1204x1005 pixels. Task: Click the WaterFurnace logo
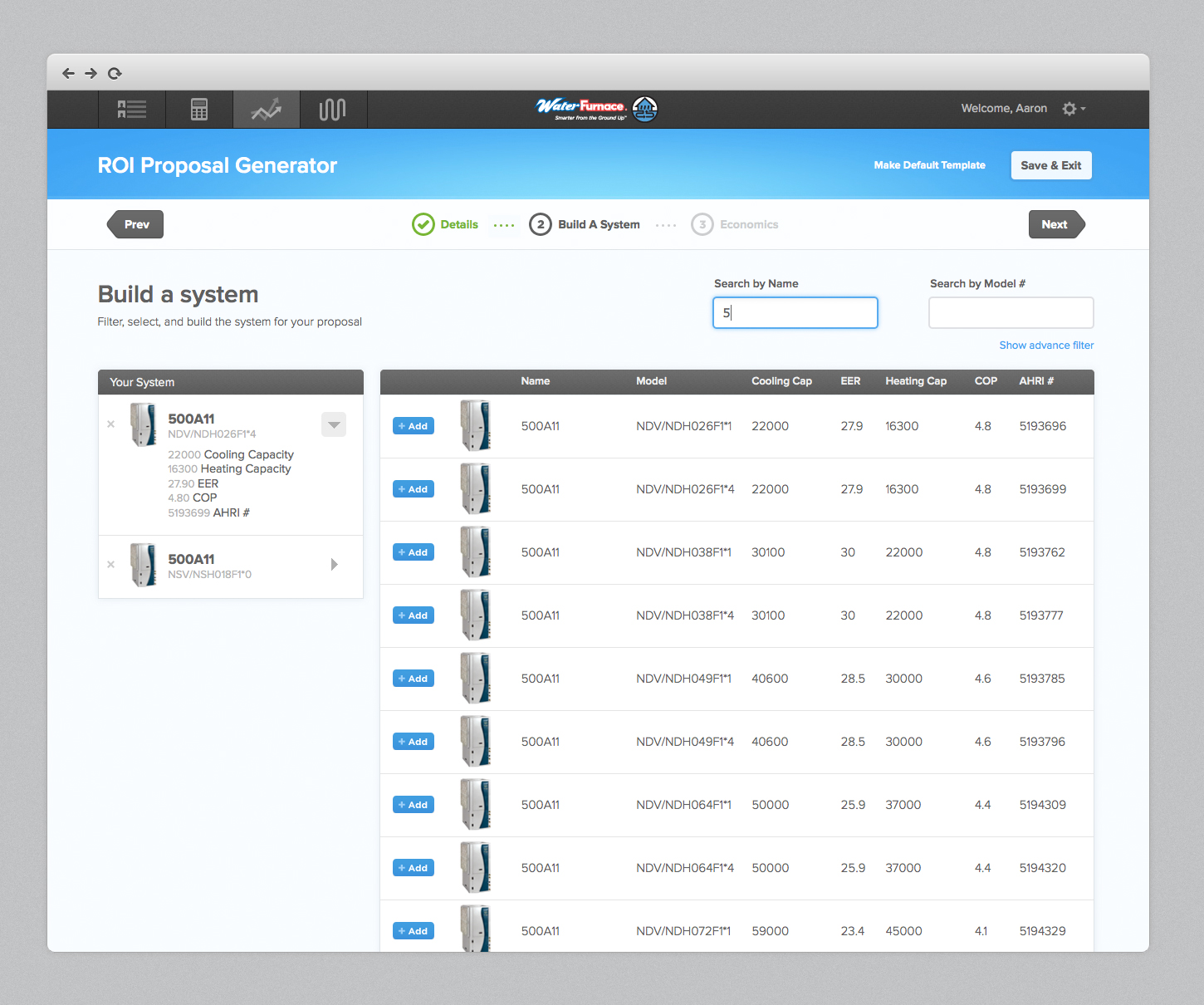pyautogui.click(x=597, y=109)
